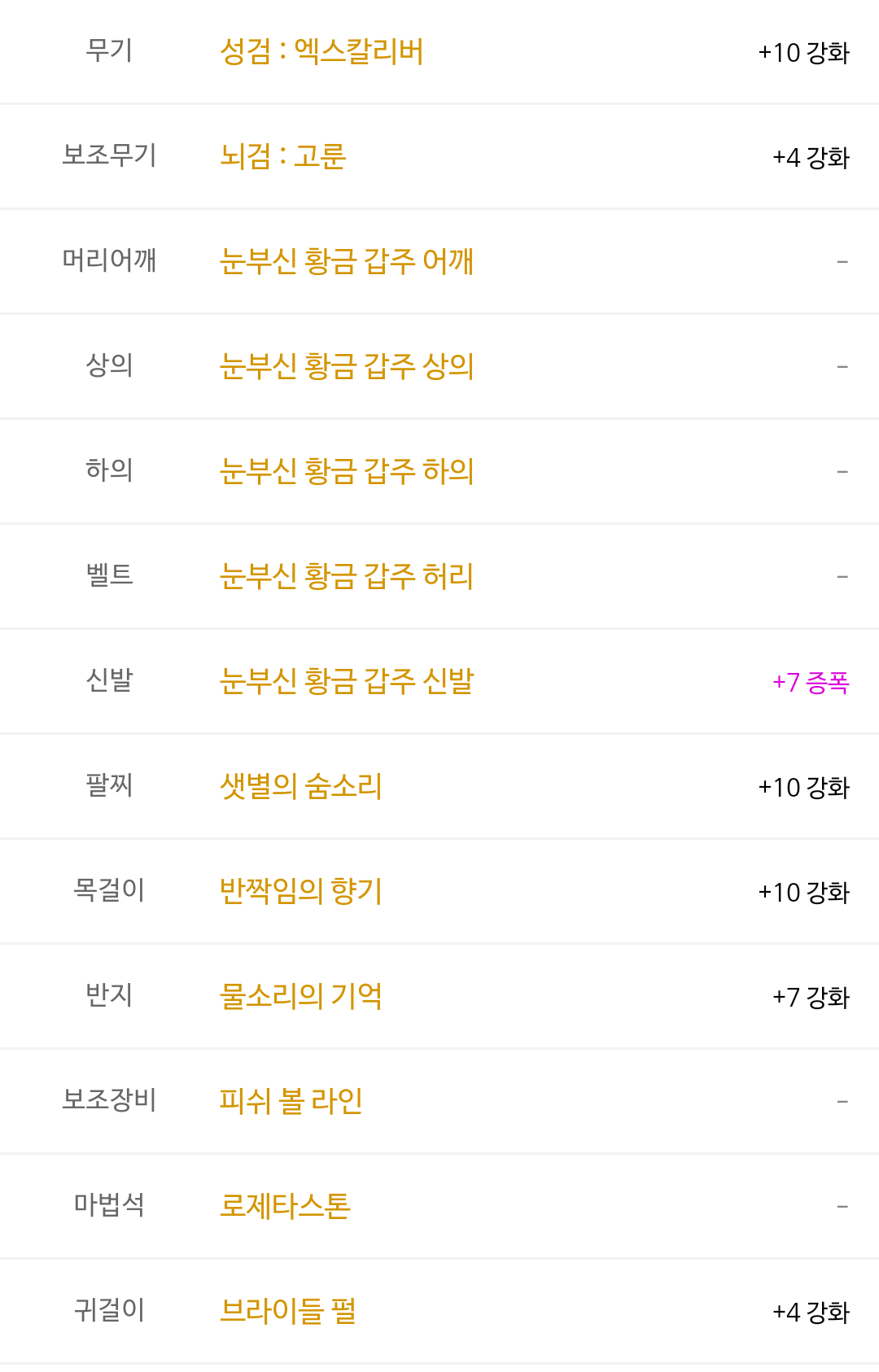Click the 머리어깨 slot label

click(x=109, y=260)
